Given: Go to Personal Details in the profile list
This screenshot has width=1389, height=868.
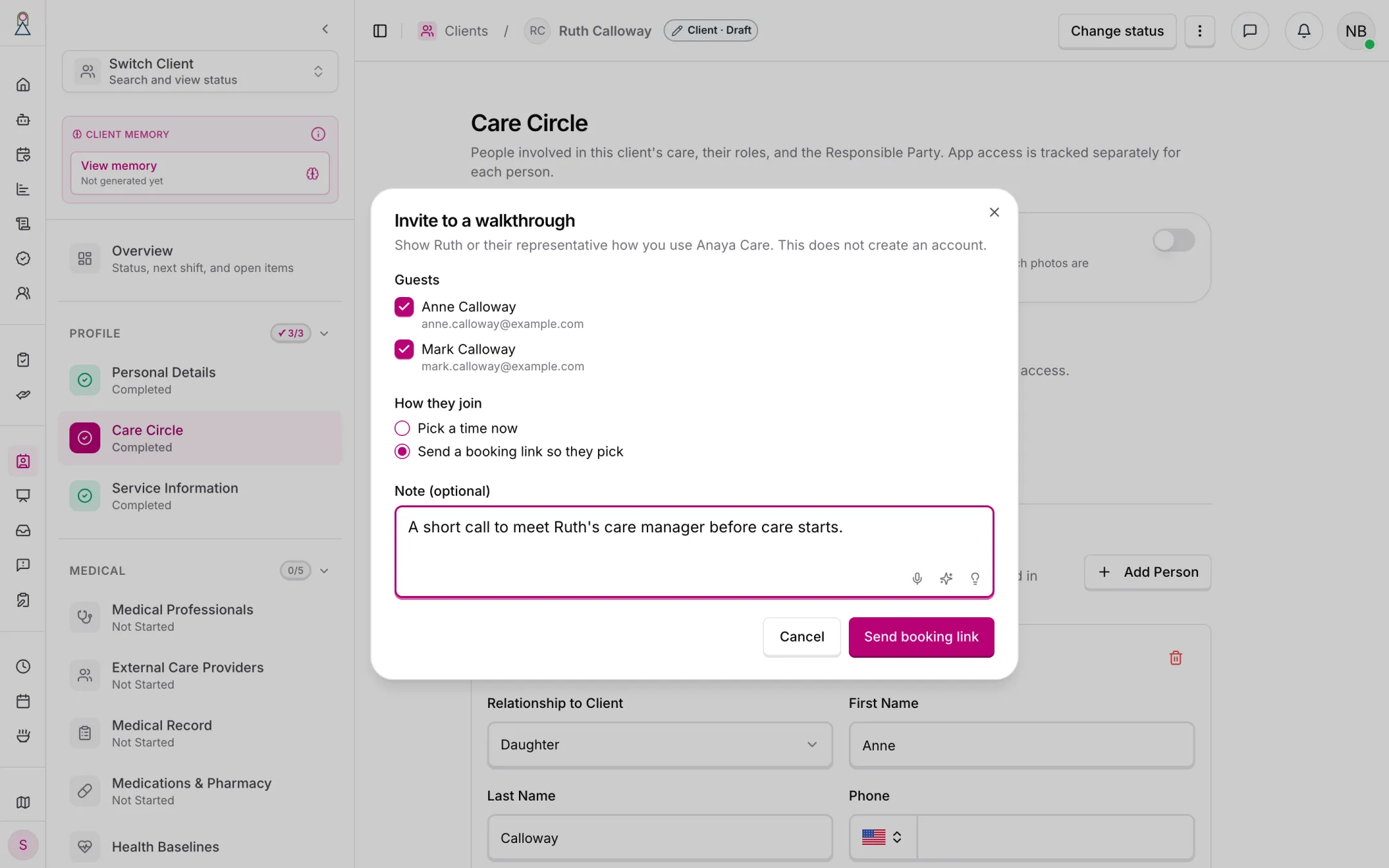Looking at the screenshot, I should tap(200, 380).
